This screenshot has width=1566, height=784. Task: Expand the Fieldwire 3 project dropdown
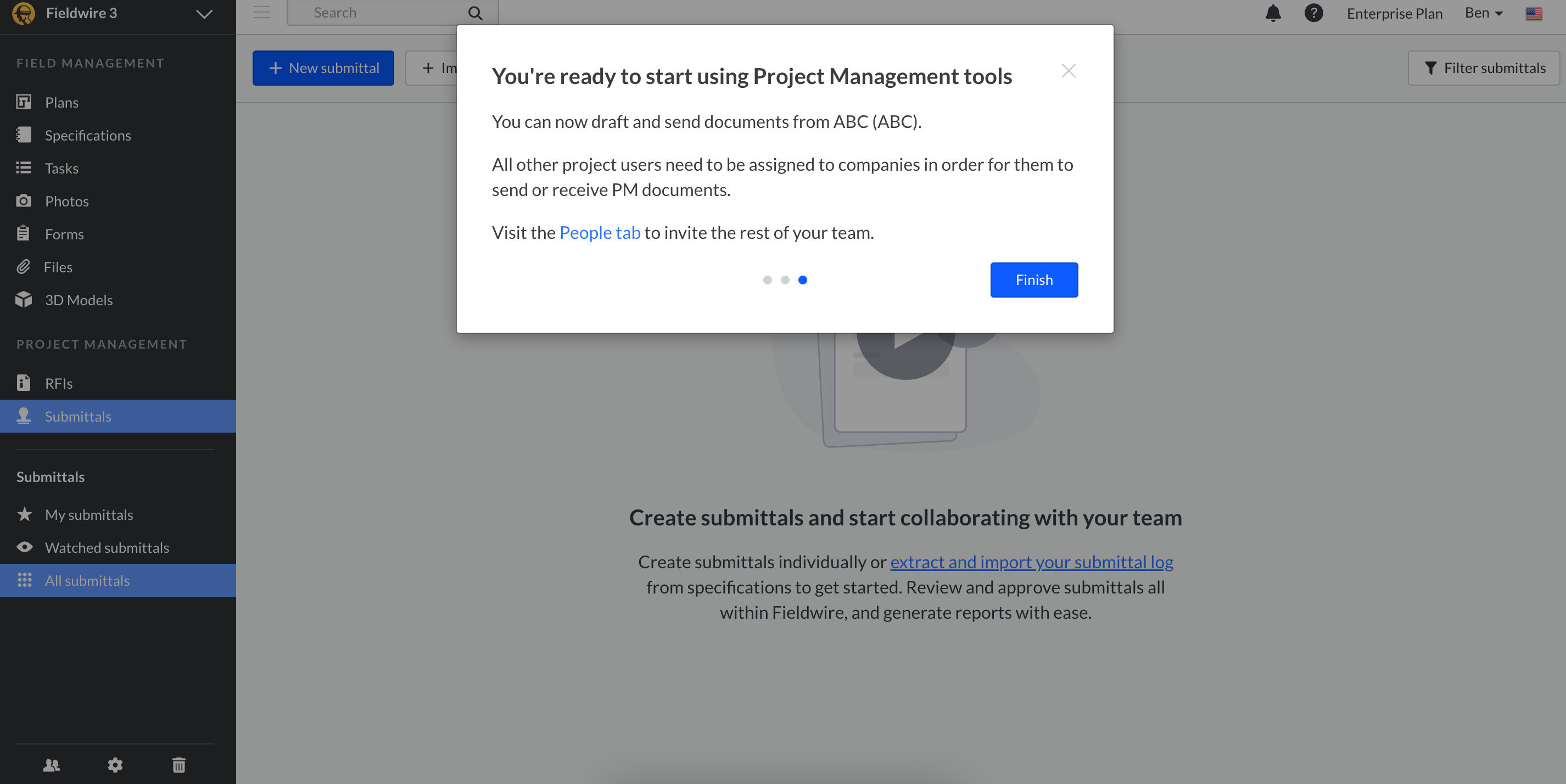pyautogui.click(x=204, y=13)
